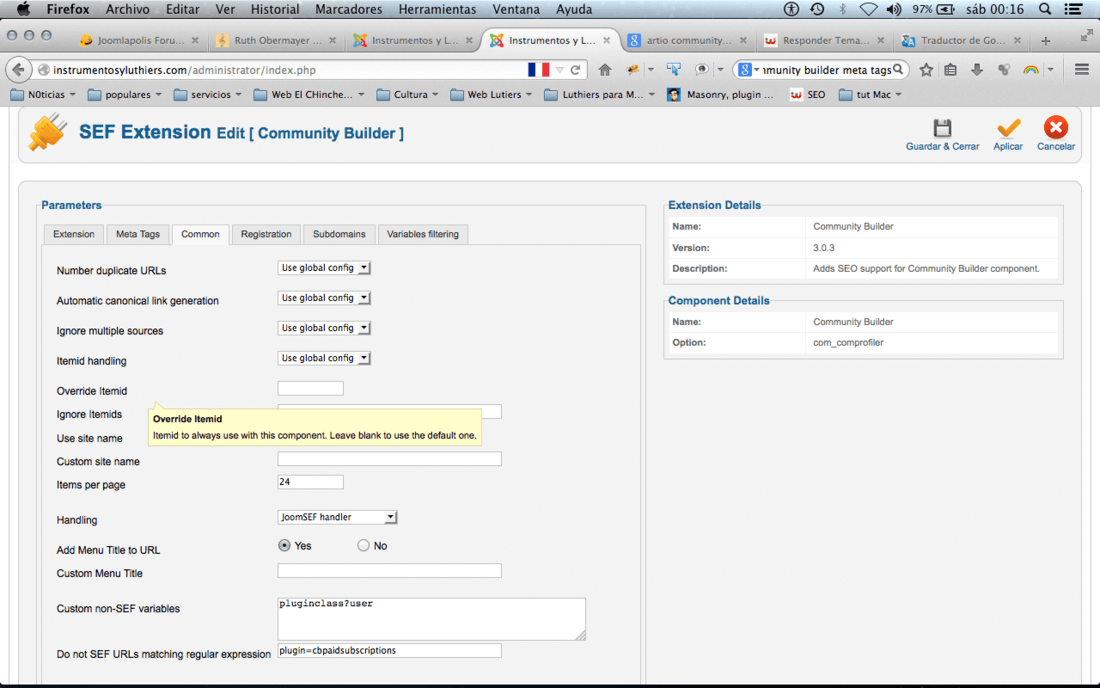The width and height of the screenshot is (1100, 688).
Task: Click the Custom Menu Title field
Action: coord(389,571)
